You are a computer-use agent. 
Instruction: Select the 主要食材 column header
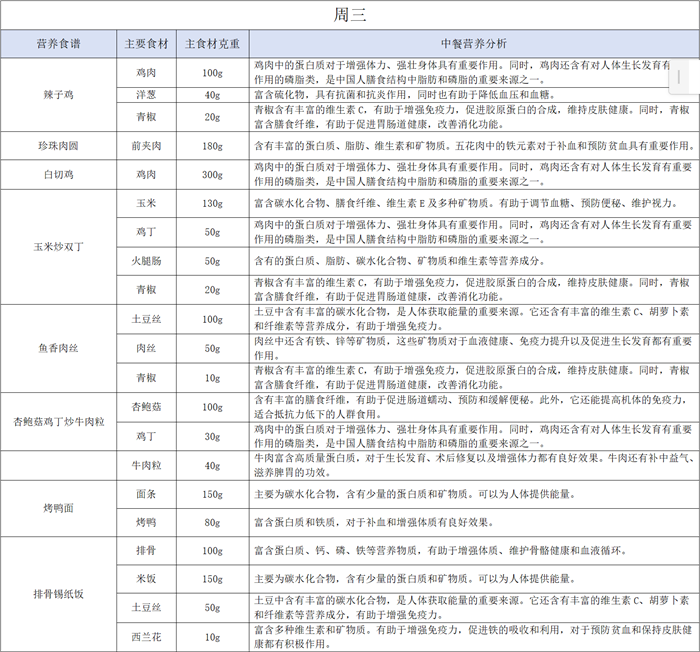(146, 45)
